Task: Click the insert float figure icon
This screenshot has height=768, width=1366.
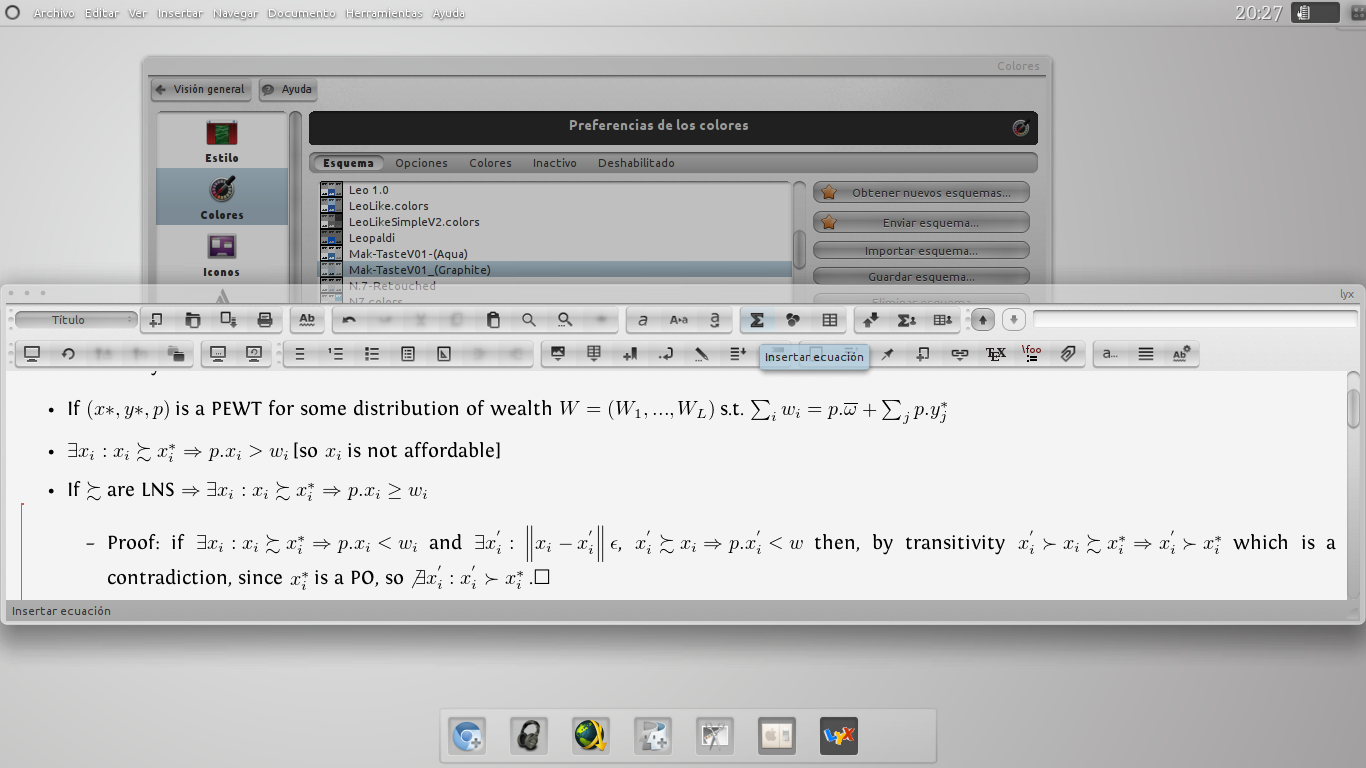Action: pos(558,353)
